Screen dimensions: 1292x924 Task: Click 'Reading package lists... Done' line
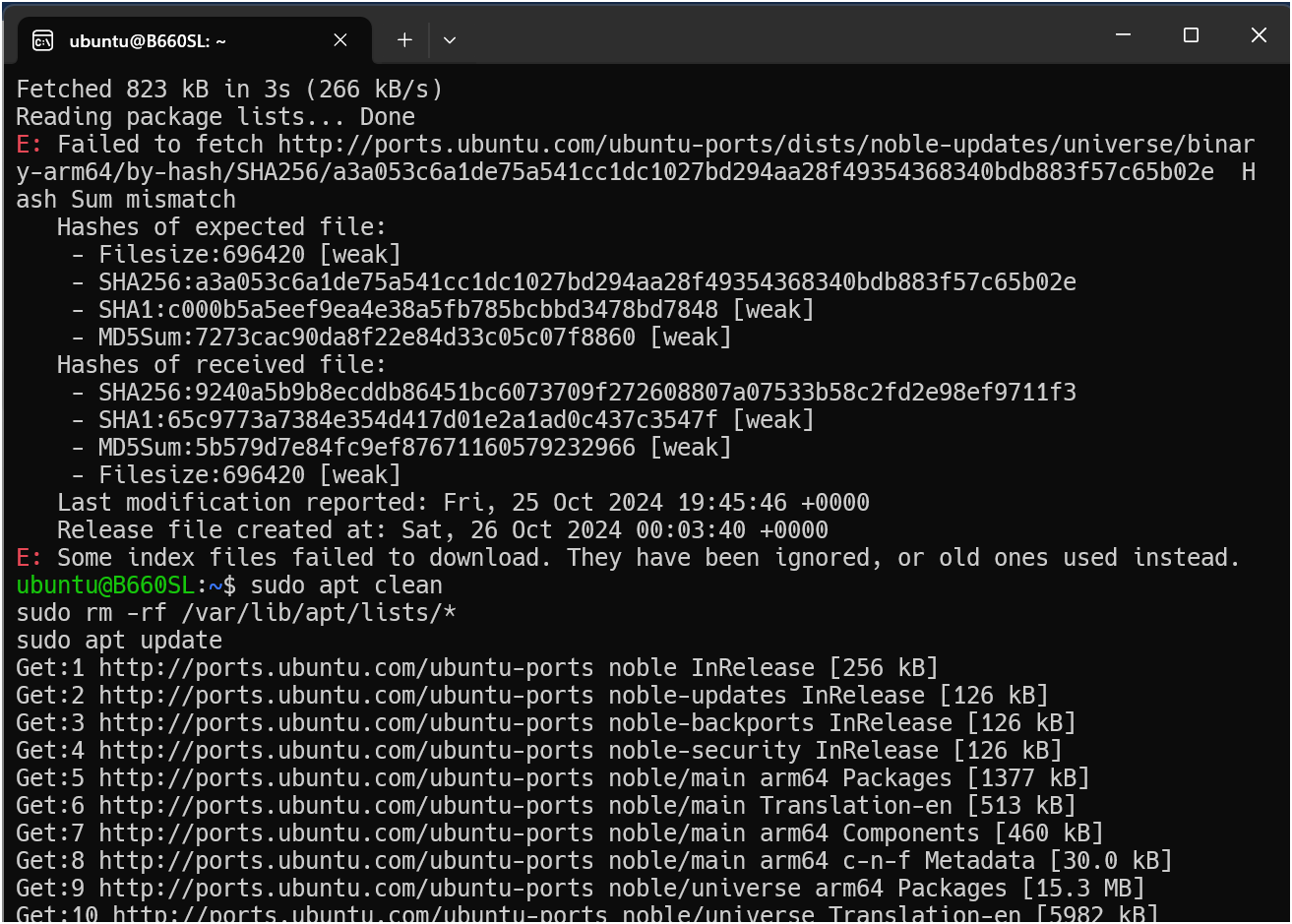pos(215,117)
